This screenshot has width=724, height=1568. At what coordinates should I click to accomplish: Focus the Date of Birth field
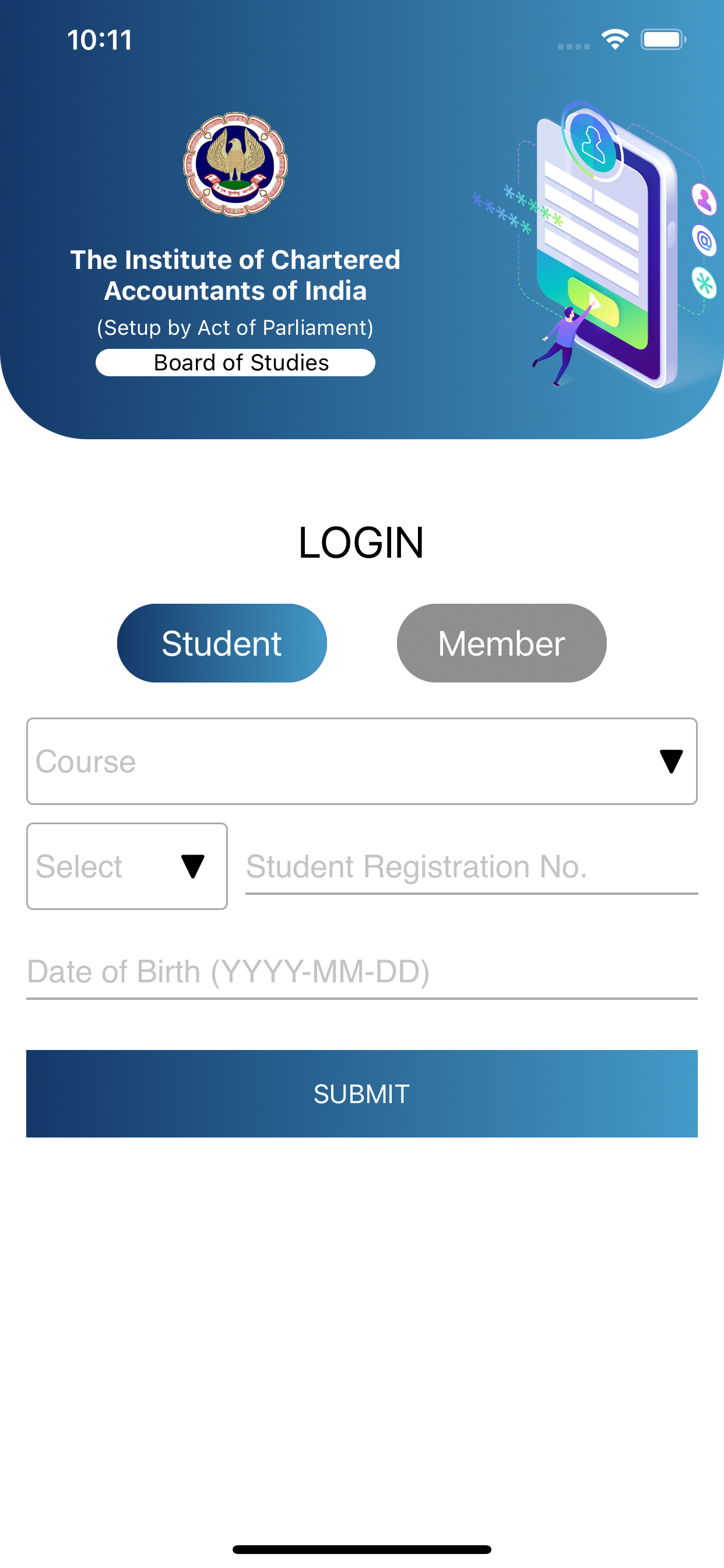coord(362,972)
